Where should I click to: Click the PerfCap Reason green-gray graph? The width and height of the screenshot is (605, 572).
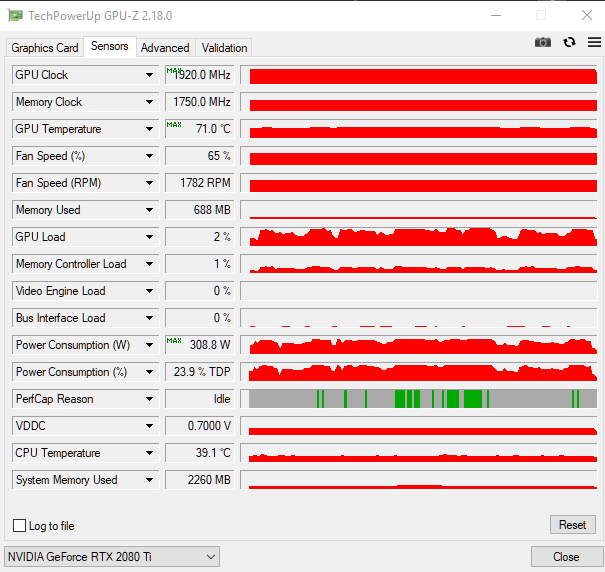coord(419,399)
